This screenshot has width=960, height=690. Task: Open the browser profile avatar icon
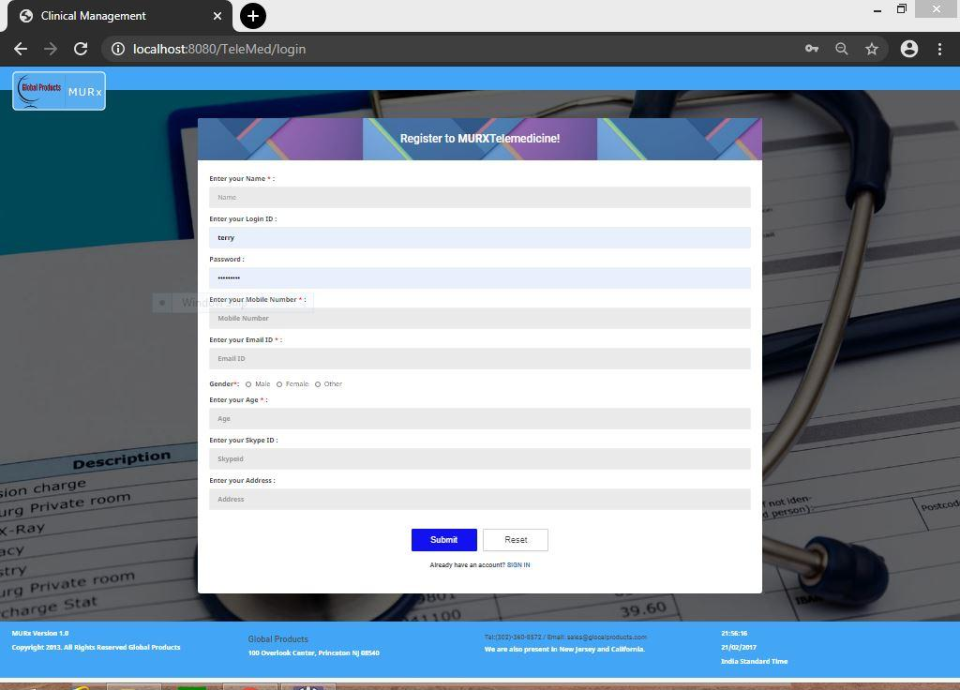[909, 49]
